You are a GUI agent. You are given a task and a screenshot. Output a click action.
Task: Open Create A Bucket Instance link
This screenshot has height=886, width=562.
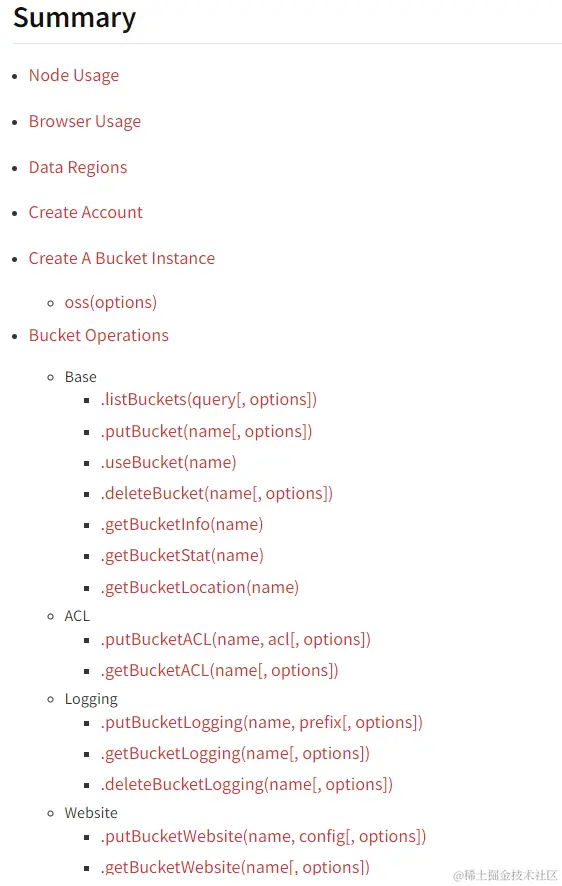coord(122,258)
